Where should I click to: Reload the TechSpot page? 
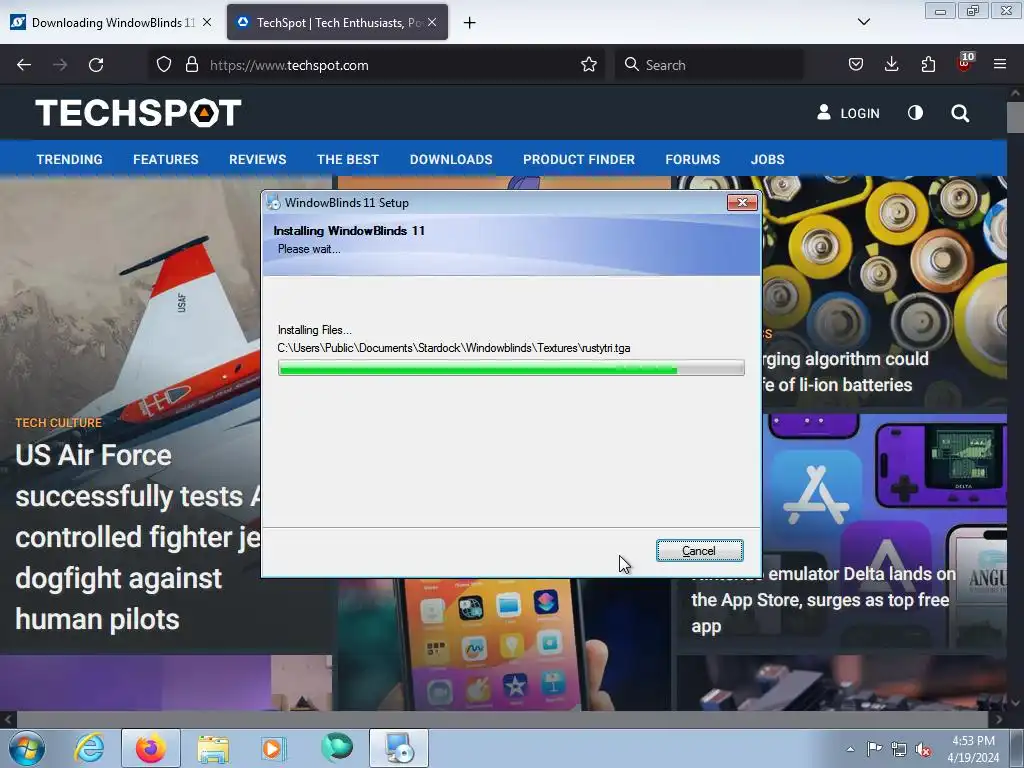(x=96, y=65)
